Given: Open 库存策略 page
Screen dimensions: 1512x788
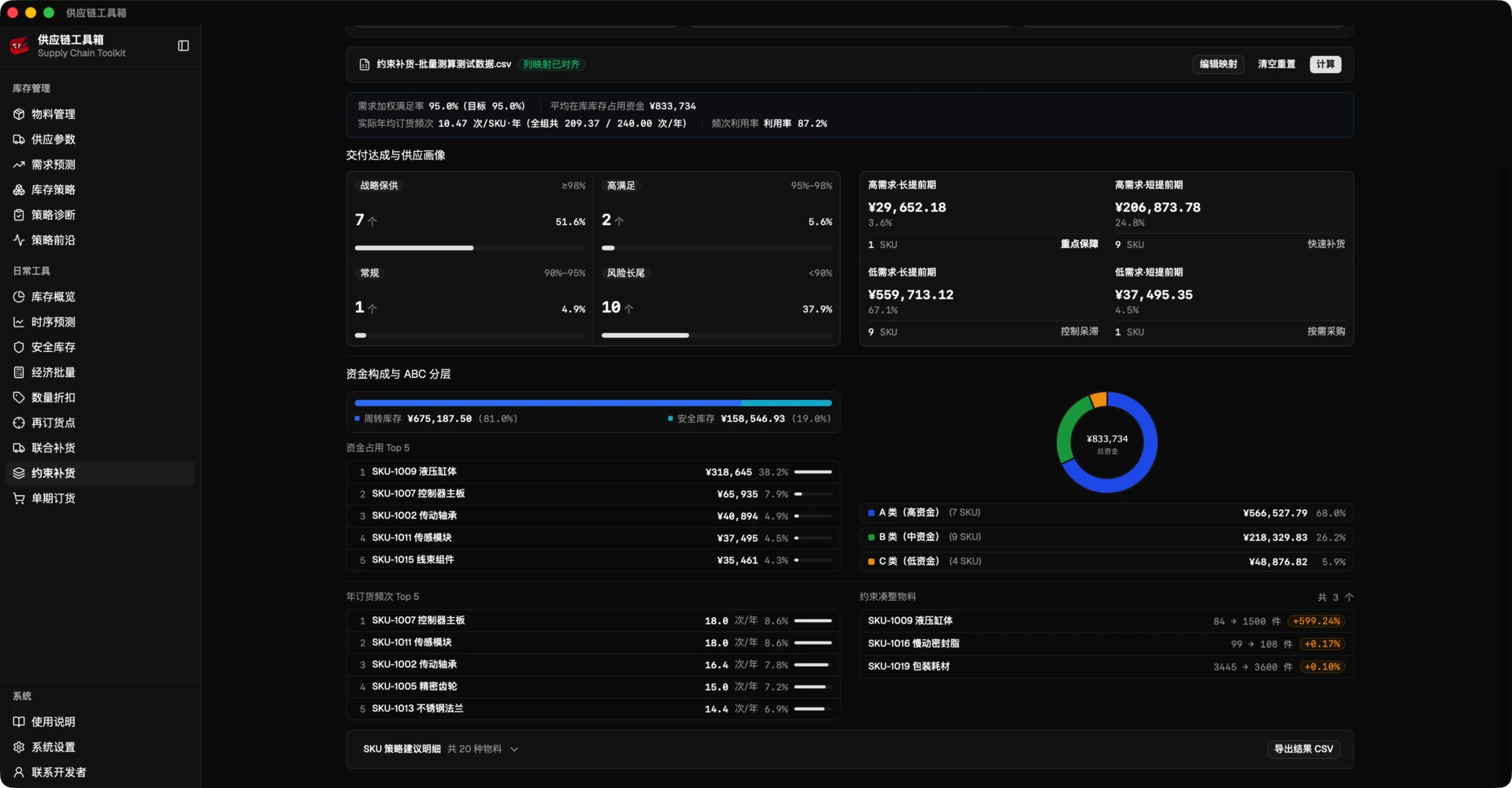Looking at the screenshot, I should [x=100, y=190].
